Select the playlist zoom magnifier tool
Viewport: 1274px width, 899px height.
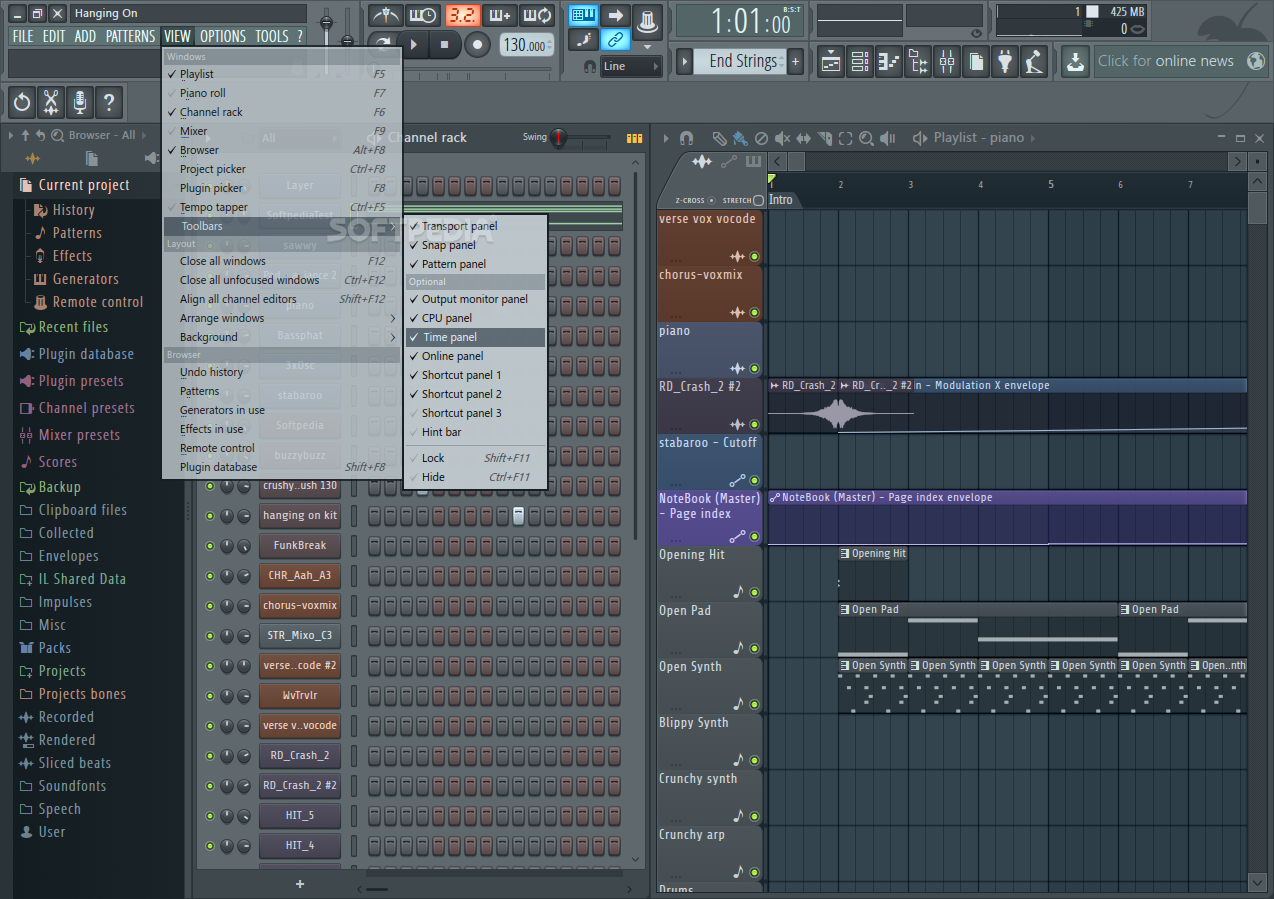(x=866, y=138)
